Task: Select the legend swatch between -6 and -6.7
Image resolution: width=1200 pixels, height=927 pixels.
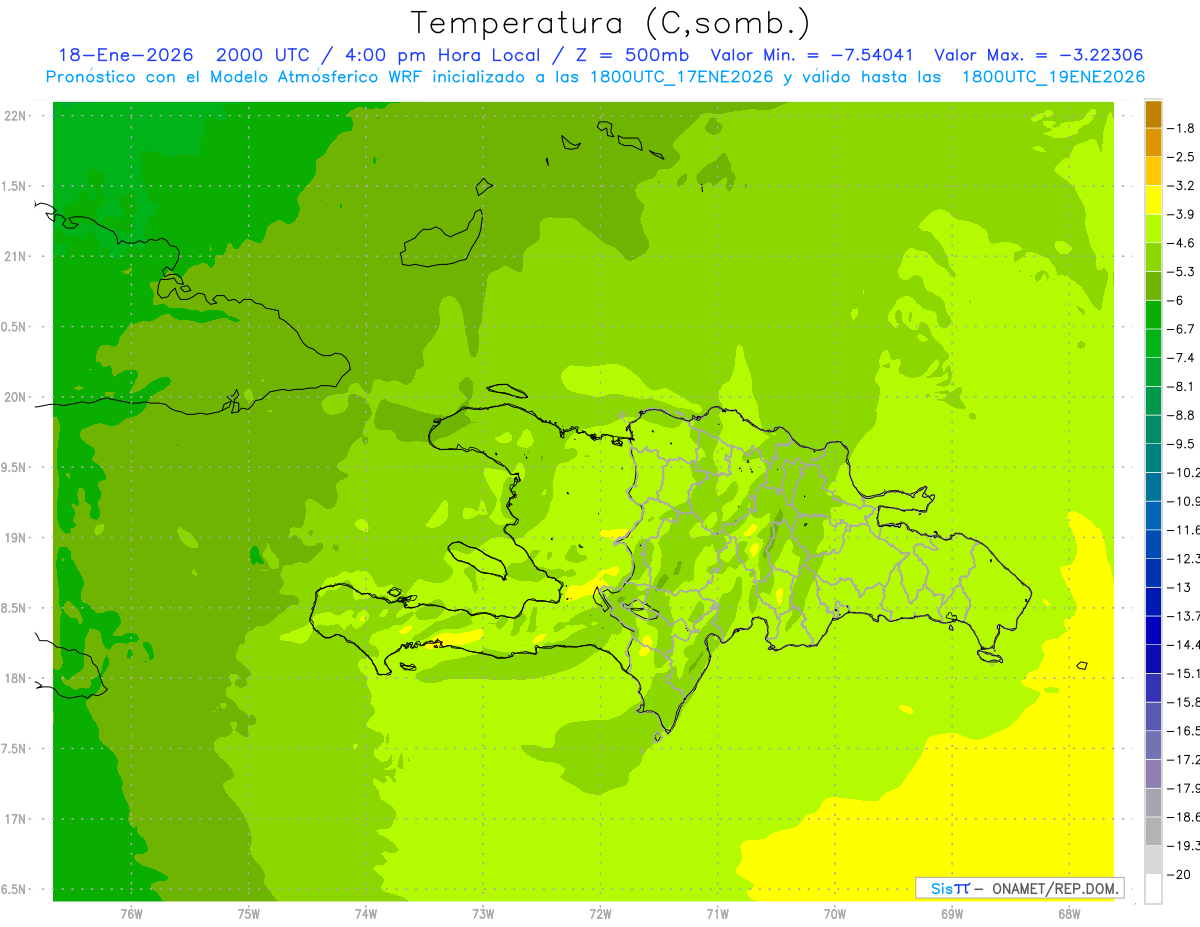Action: coord(1153,315)
